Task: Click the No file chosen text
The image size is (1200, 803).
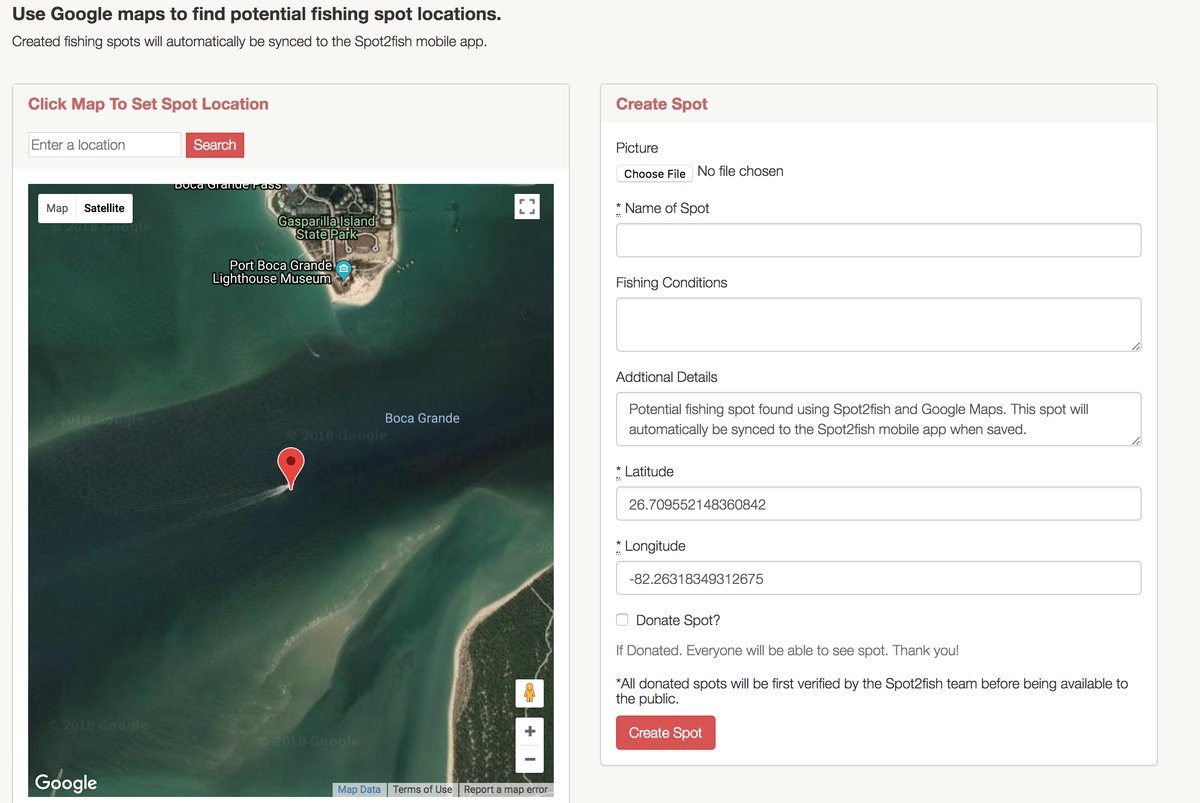Action: [740, 171]
